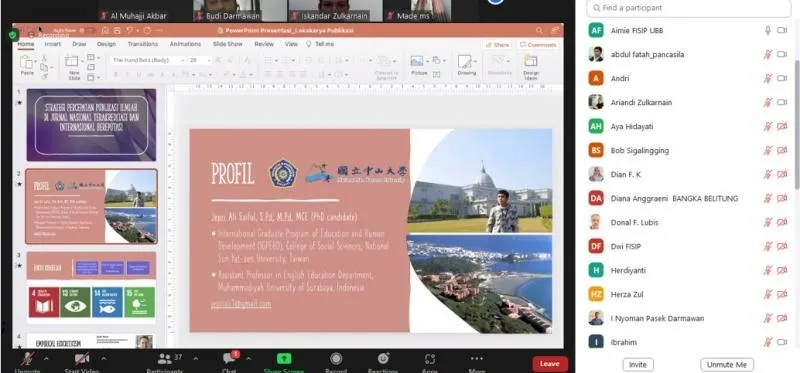
Task: Toggle Dian F. K's muted microphone
Action: pos(767,175)
